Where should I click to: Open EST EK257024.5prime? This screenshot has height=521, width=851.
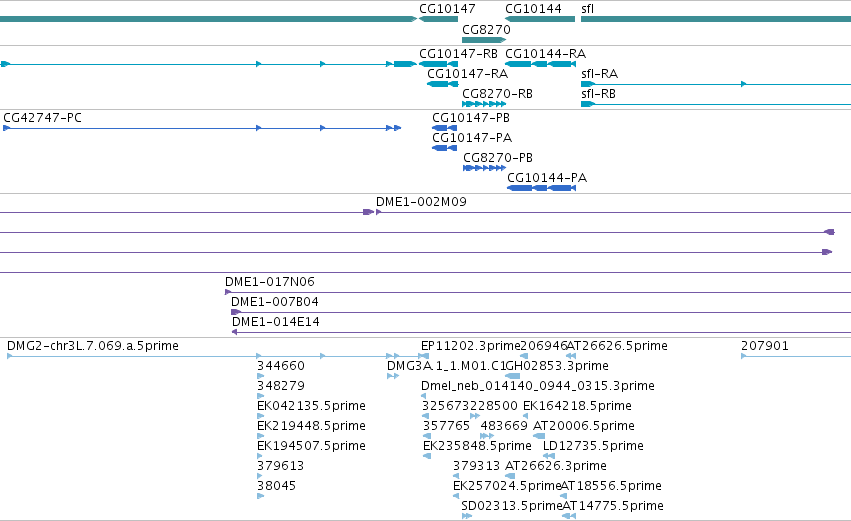(x=507, y=486)
